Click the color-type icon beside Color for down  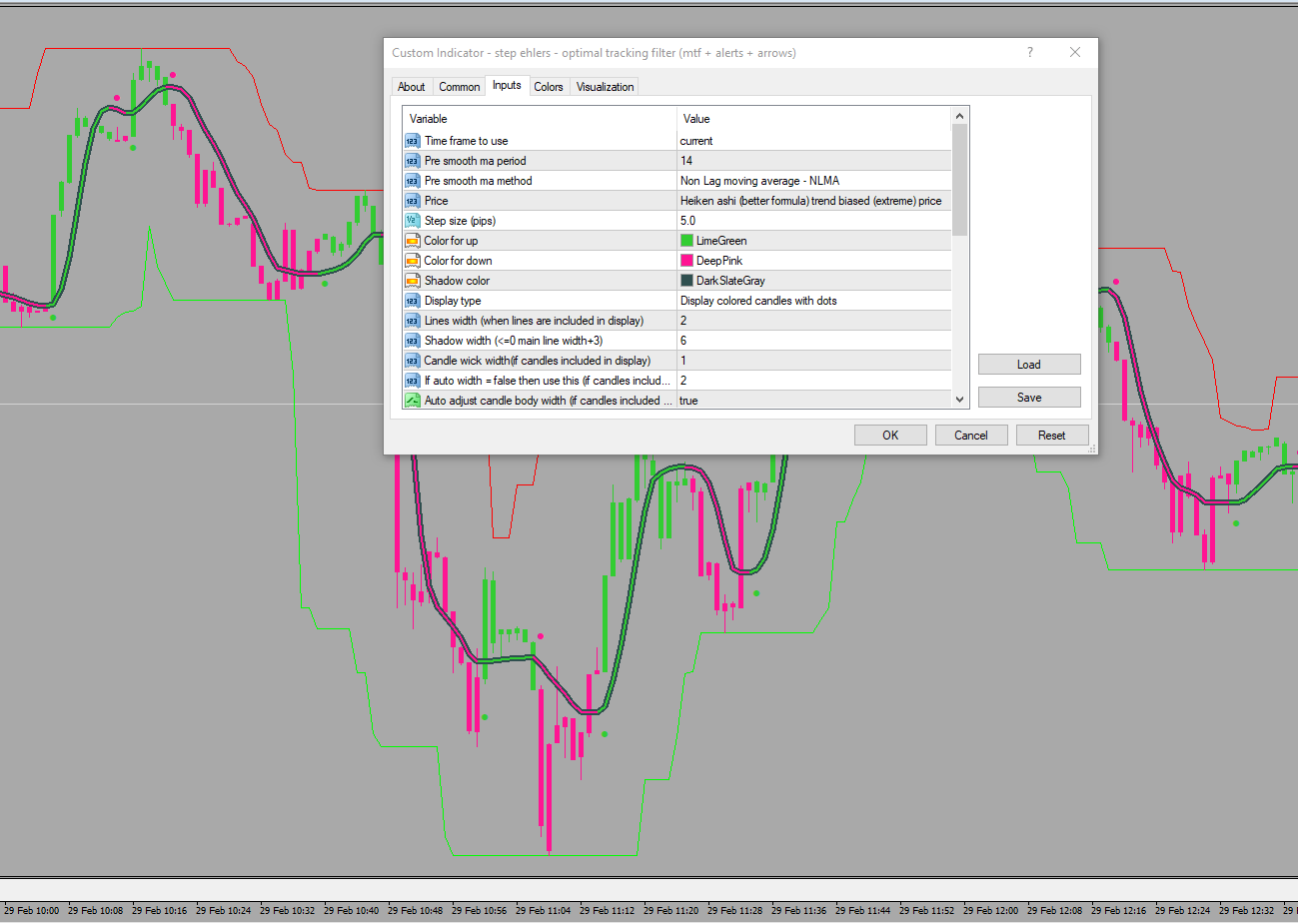click(412, 261)
